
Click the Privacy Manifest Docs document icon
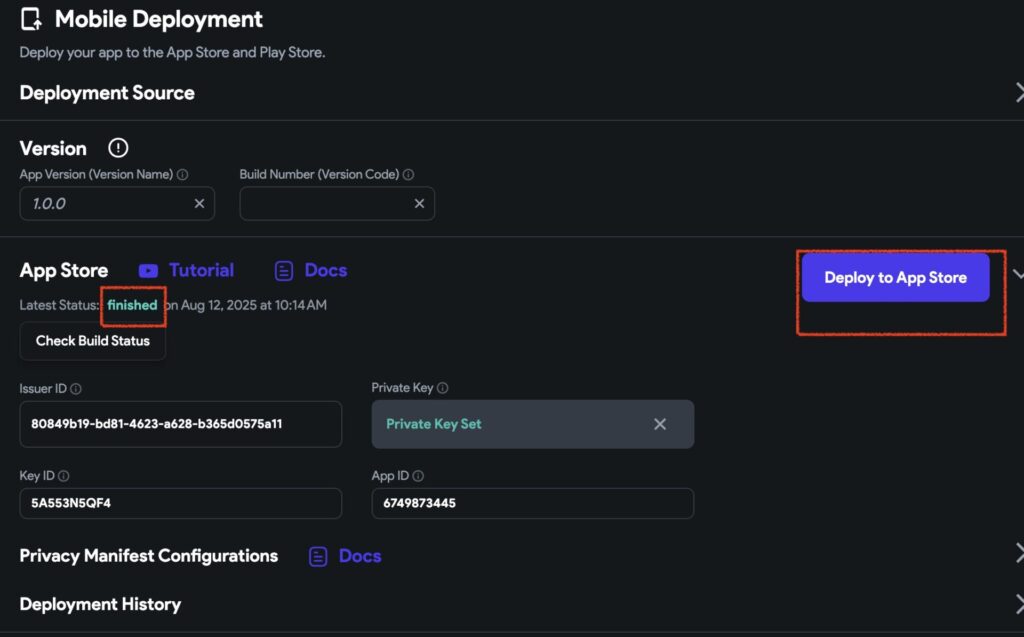pos(318,557)
